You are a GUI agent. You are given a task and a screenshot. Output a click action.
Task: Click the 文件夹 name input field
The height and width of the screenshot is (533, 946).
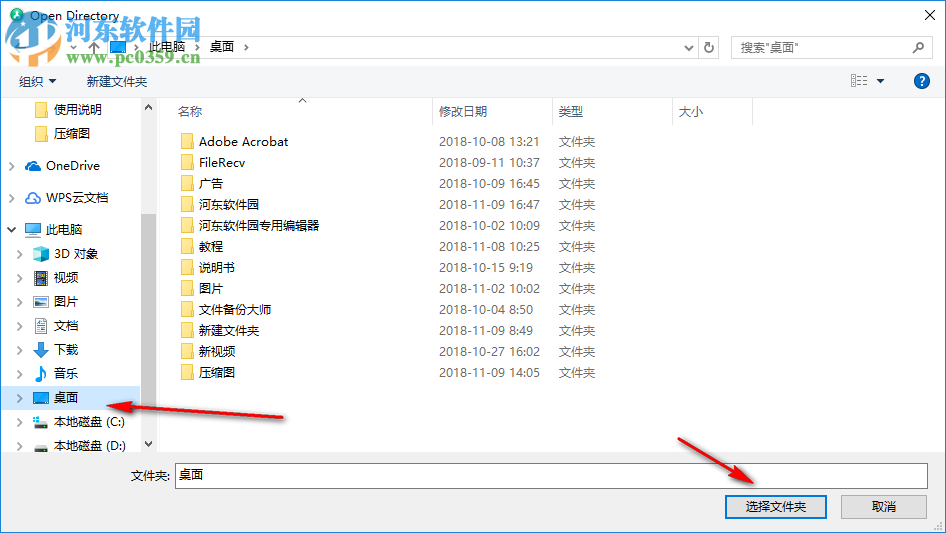(x=551, y=476)
